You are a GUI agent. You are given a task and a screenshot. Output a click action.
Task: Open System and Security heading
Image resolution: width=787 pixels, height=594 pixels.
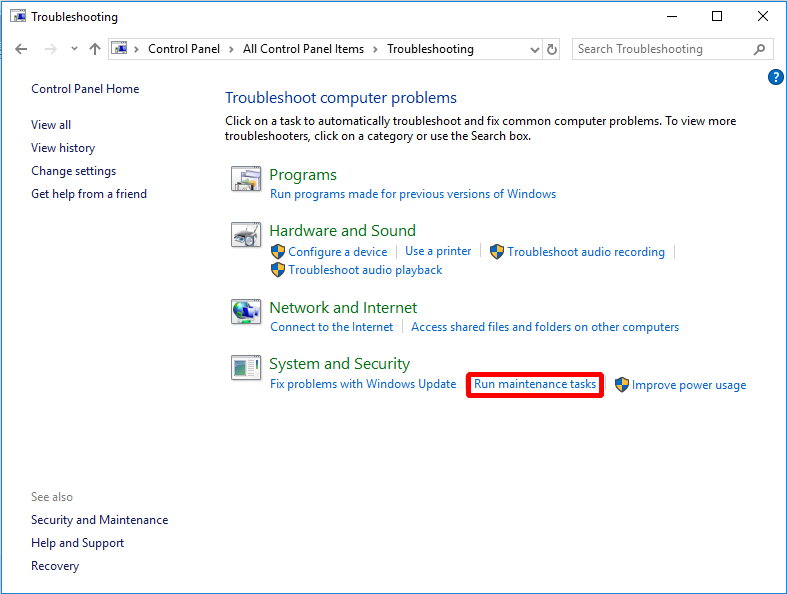(339, 364)
